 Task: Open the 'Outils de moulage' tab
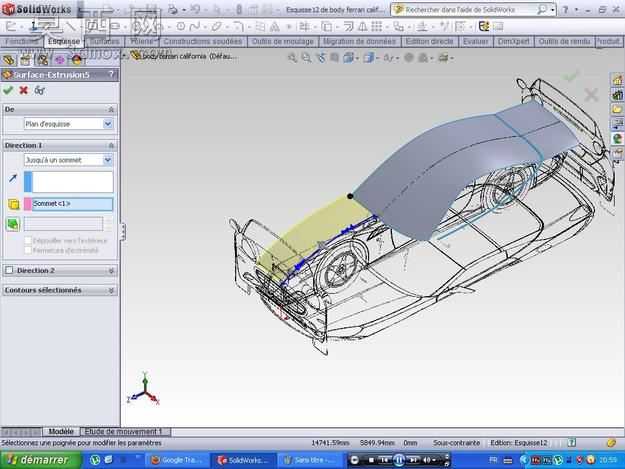[283, 41]
